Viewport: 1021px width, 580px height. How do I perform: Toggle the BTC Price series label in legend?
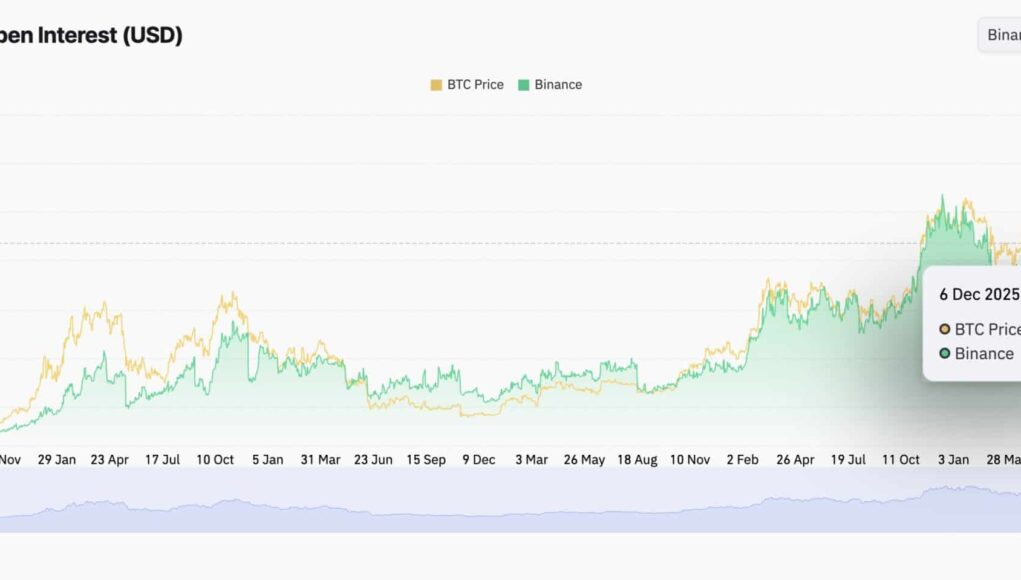[475, 85]
